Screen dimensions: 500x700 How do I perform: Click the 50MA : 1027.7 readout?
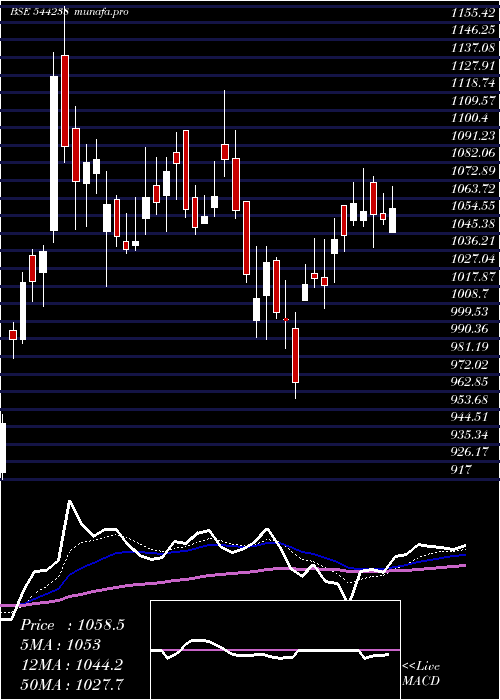72,684
